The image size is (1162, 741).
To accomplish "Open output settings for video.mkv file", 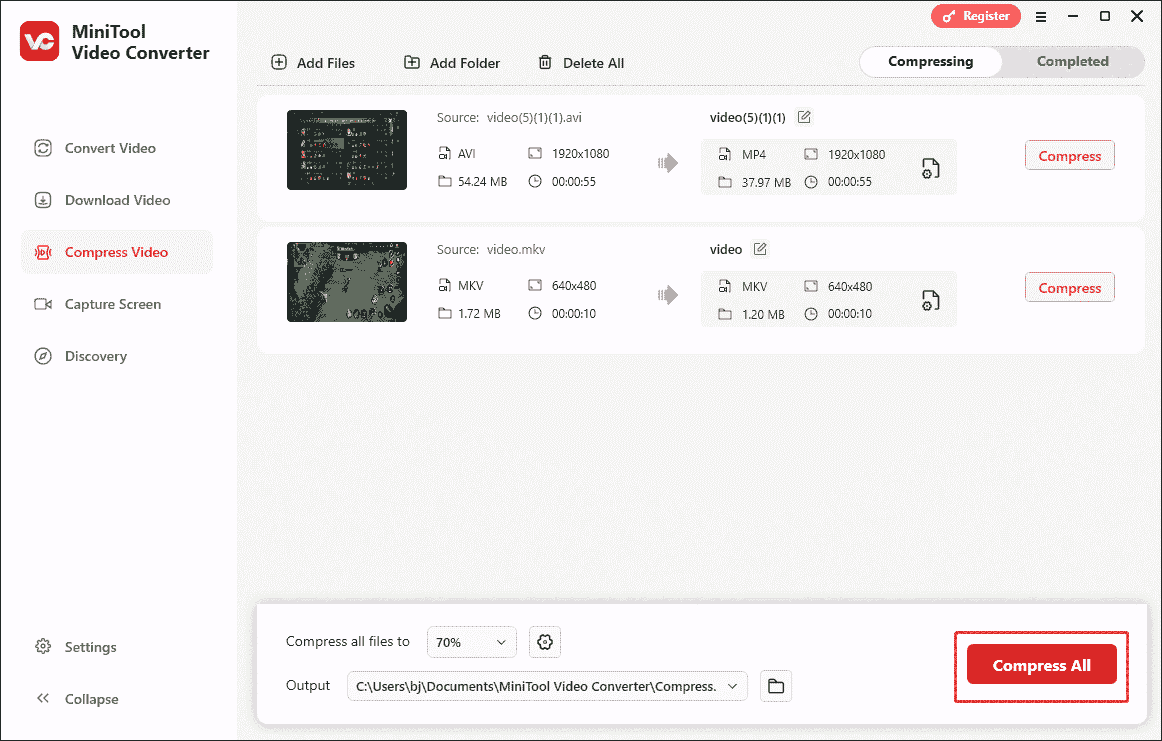I will coord(930,300).
